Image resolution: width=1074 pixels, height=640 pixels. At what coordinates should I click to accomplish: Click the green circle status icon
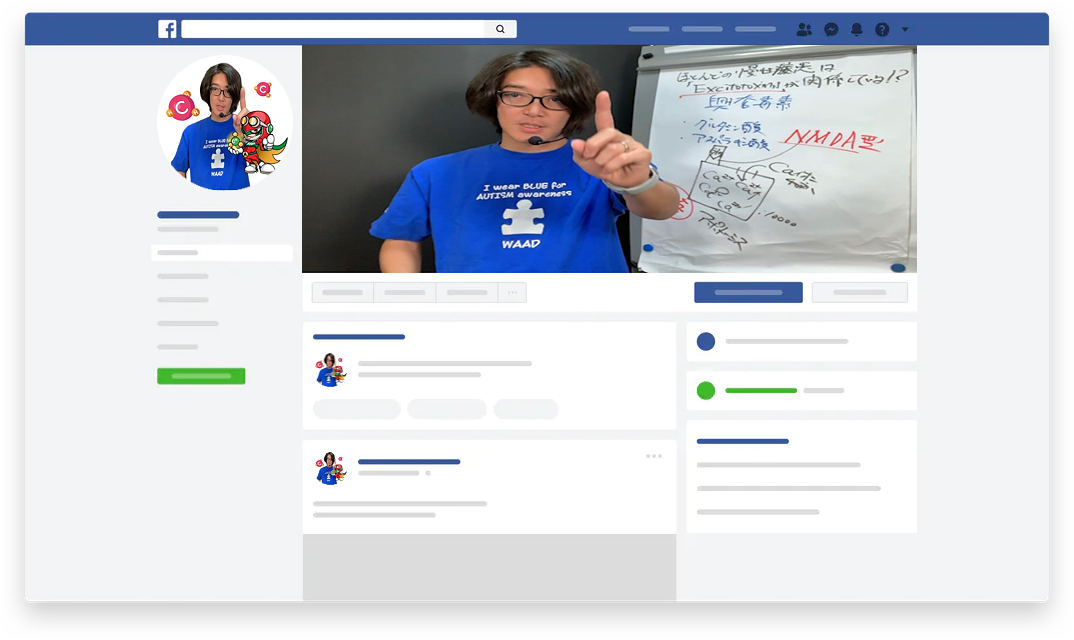tap(706, 390)
